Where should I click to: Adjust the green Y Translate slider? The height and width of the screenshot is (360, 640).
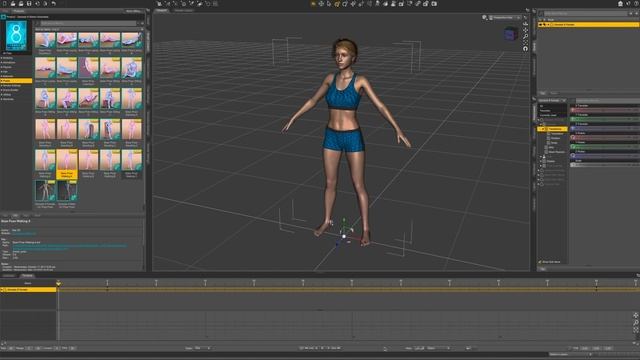pyautogui.click(x=605, y=119)
